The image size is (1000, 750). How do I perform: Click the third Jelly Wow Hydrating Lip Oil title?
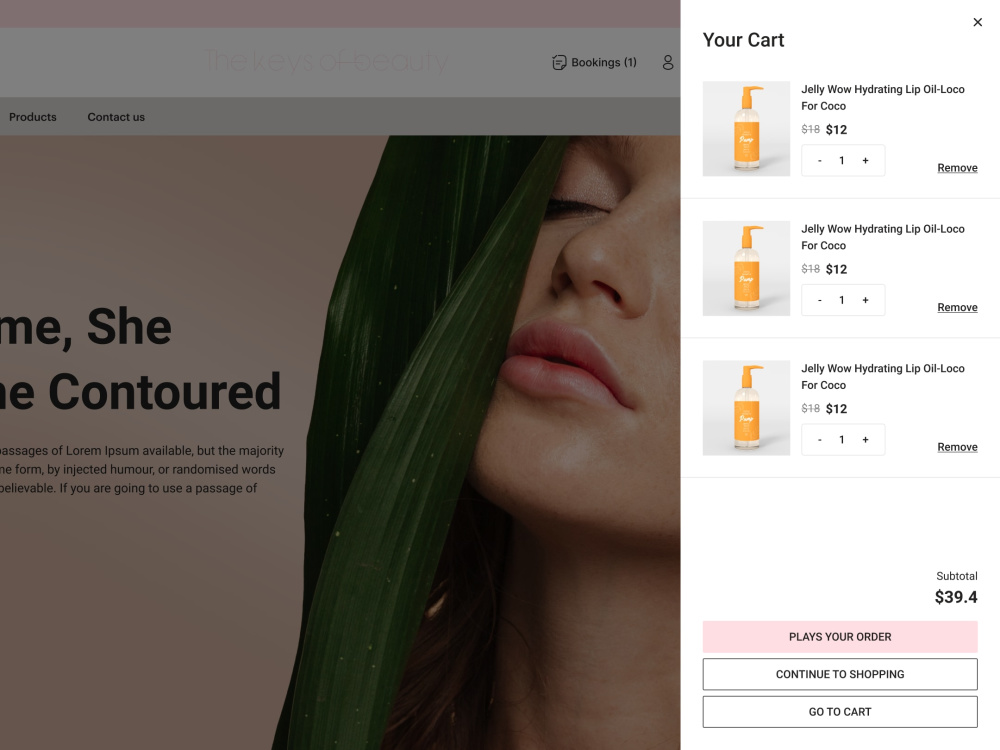[x=883, y=377]
